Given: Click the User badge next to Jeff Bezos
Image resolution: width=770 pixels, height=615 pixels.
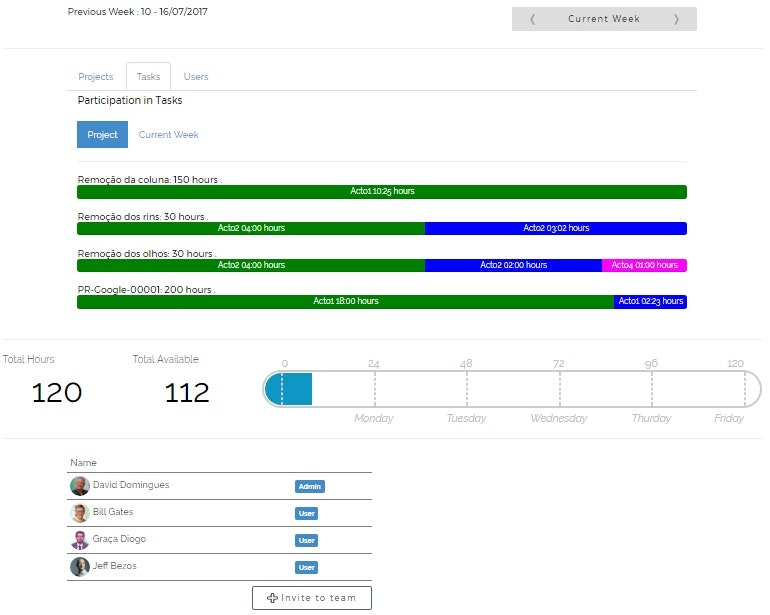Looking at the screenshot, I should 306,567.
